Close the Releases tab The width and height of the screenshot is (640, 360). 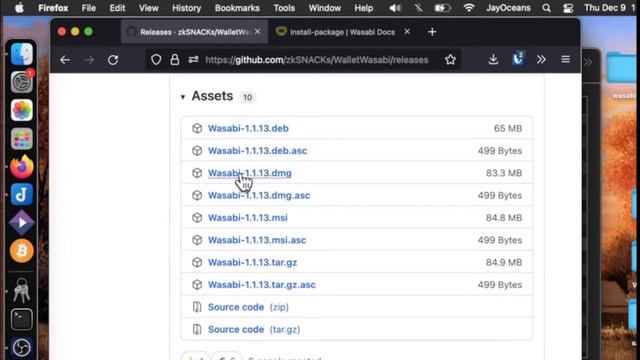[258, 31]
